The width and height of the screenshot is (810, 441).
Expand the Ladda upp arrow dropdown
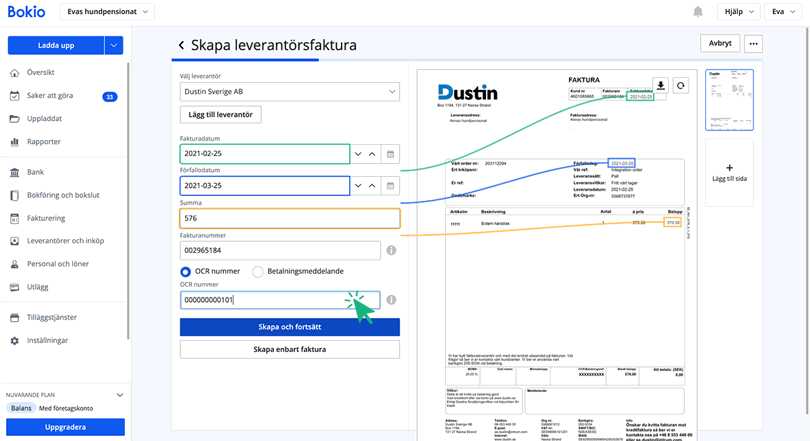[x=114, y=45]
